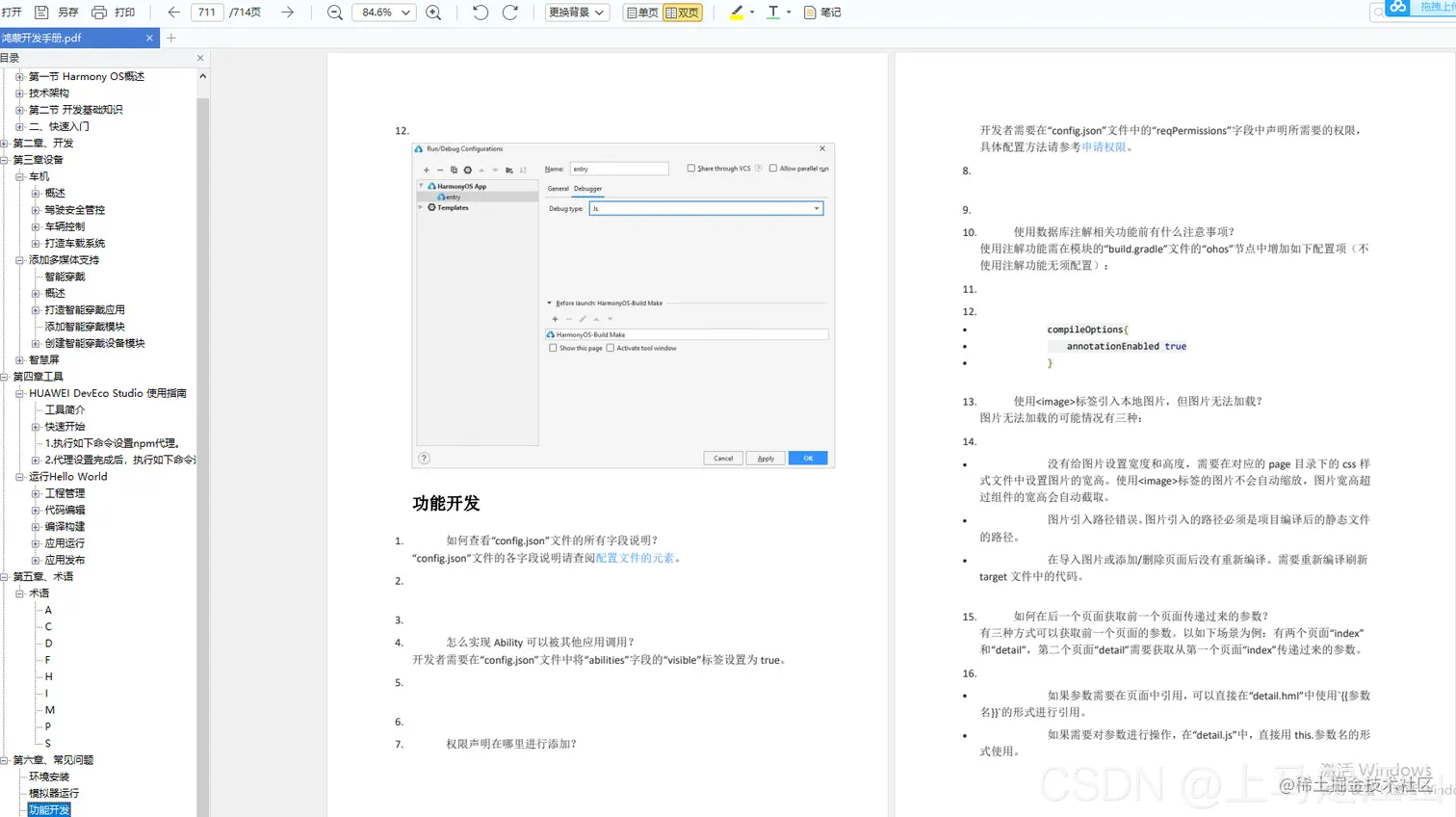The height and width of the screenshot is (817, 1456).
Task: Open 模拟器运行 in outline
Action: (54, 793)
